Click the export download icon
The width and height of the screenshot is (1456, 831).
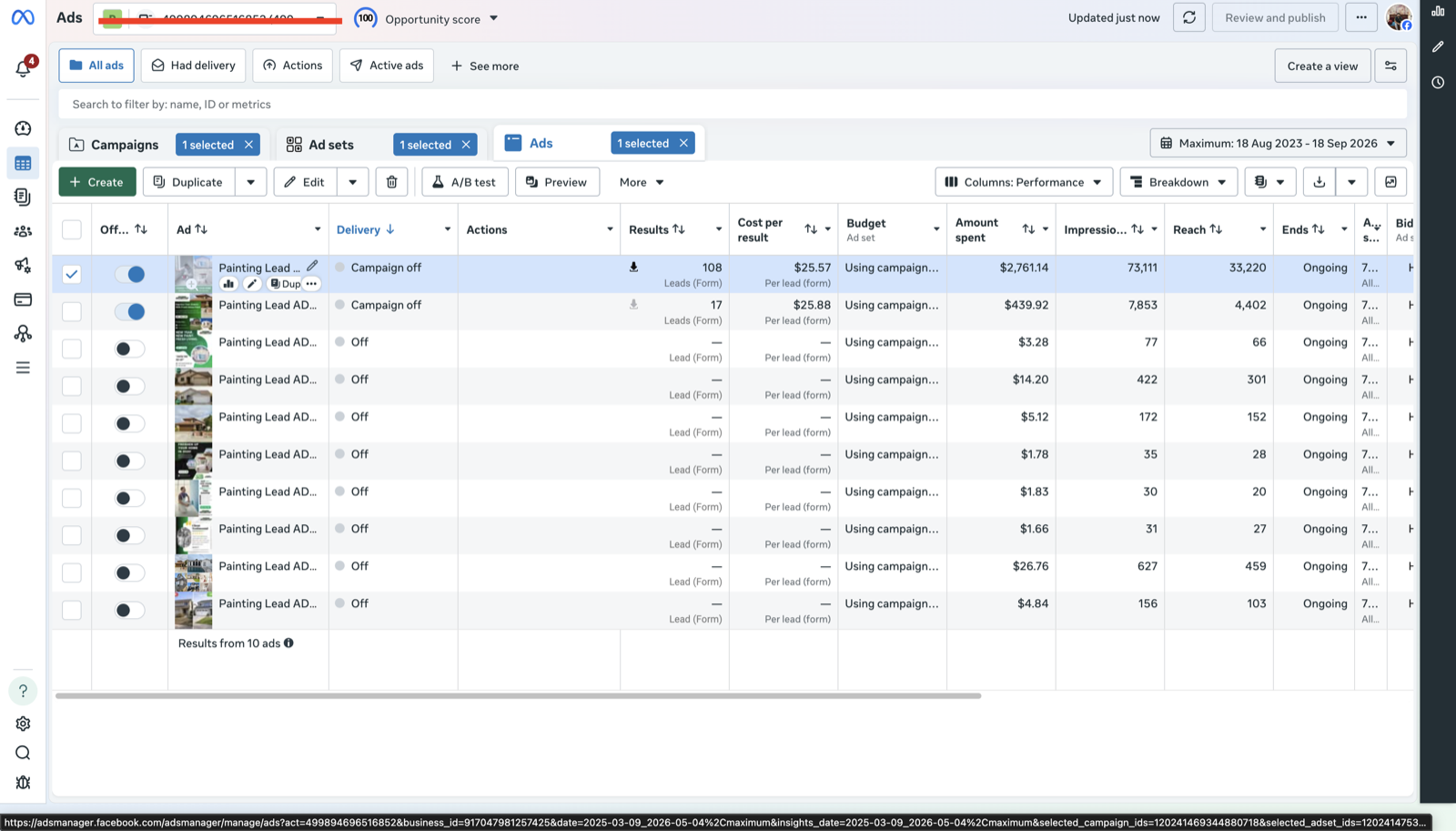[1319, 182]
